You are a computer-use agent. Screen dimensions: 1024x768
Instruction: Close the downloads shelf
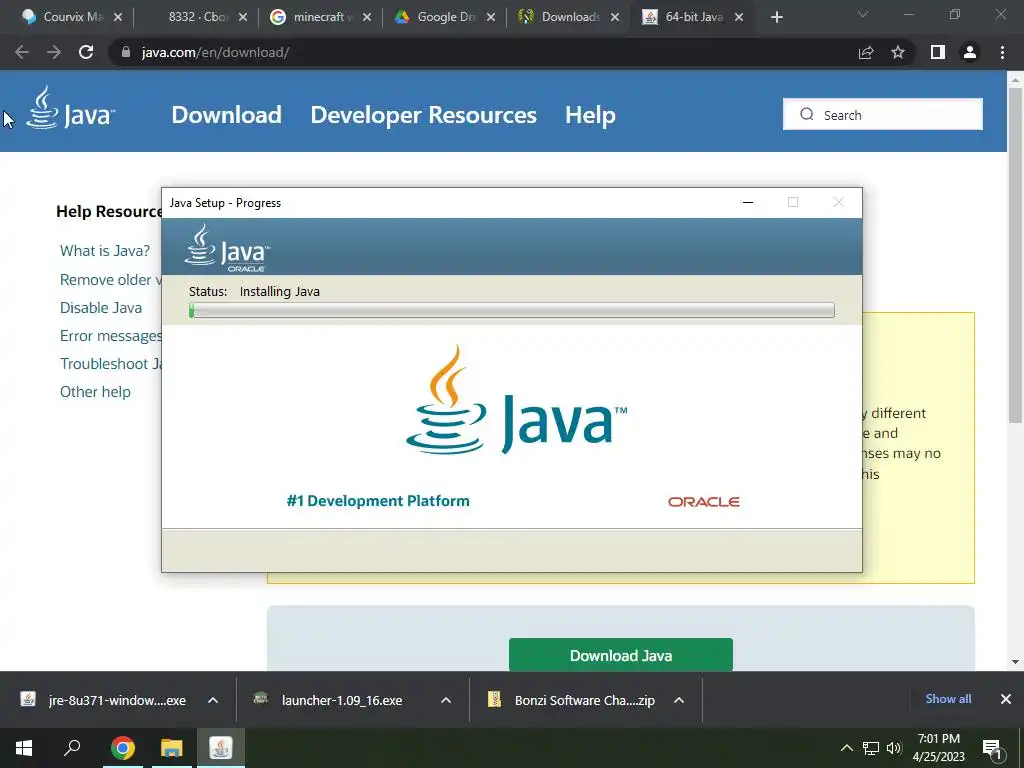(1006, 699)
